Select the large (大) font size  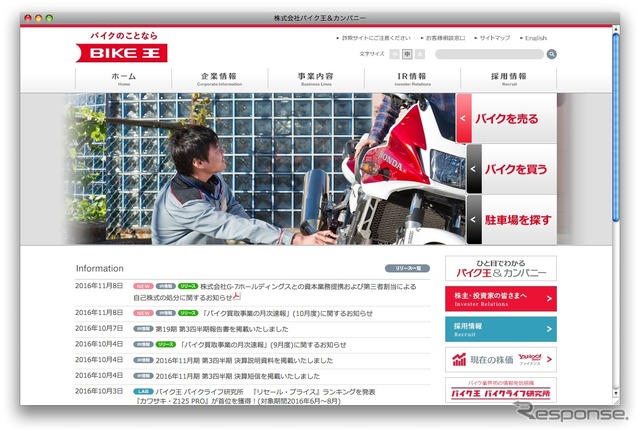[x=420, y=54]
